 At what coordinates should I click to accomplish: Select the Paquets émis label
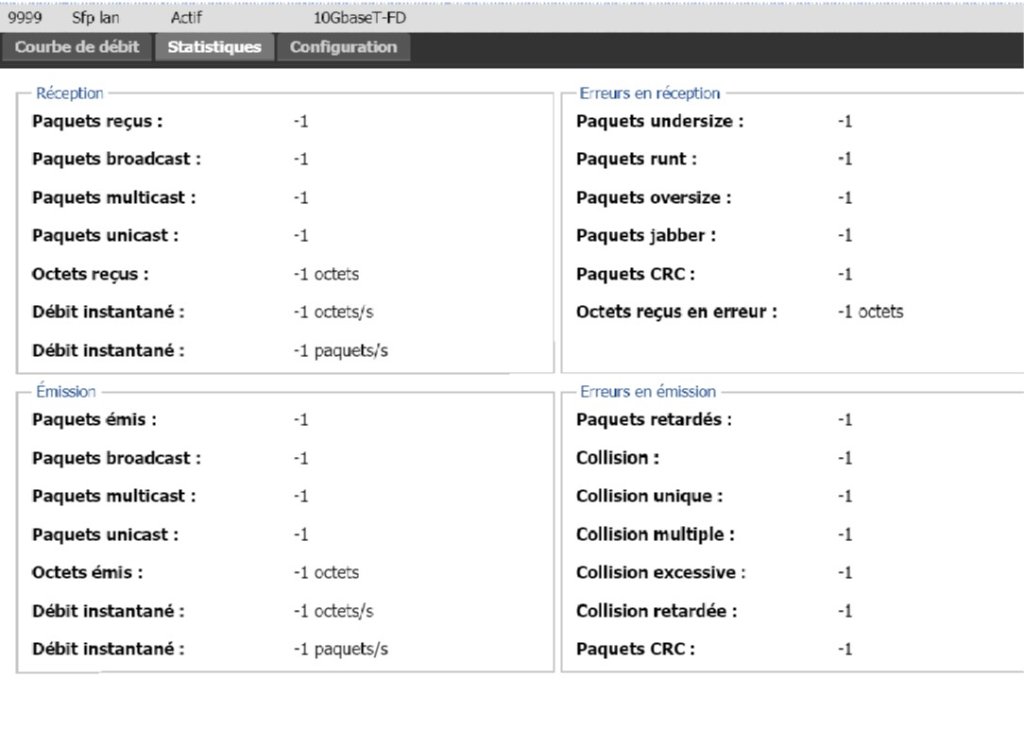coord(94,420)
